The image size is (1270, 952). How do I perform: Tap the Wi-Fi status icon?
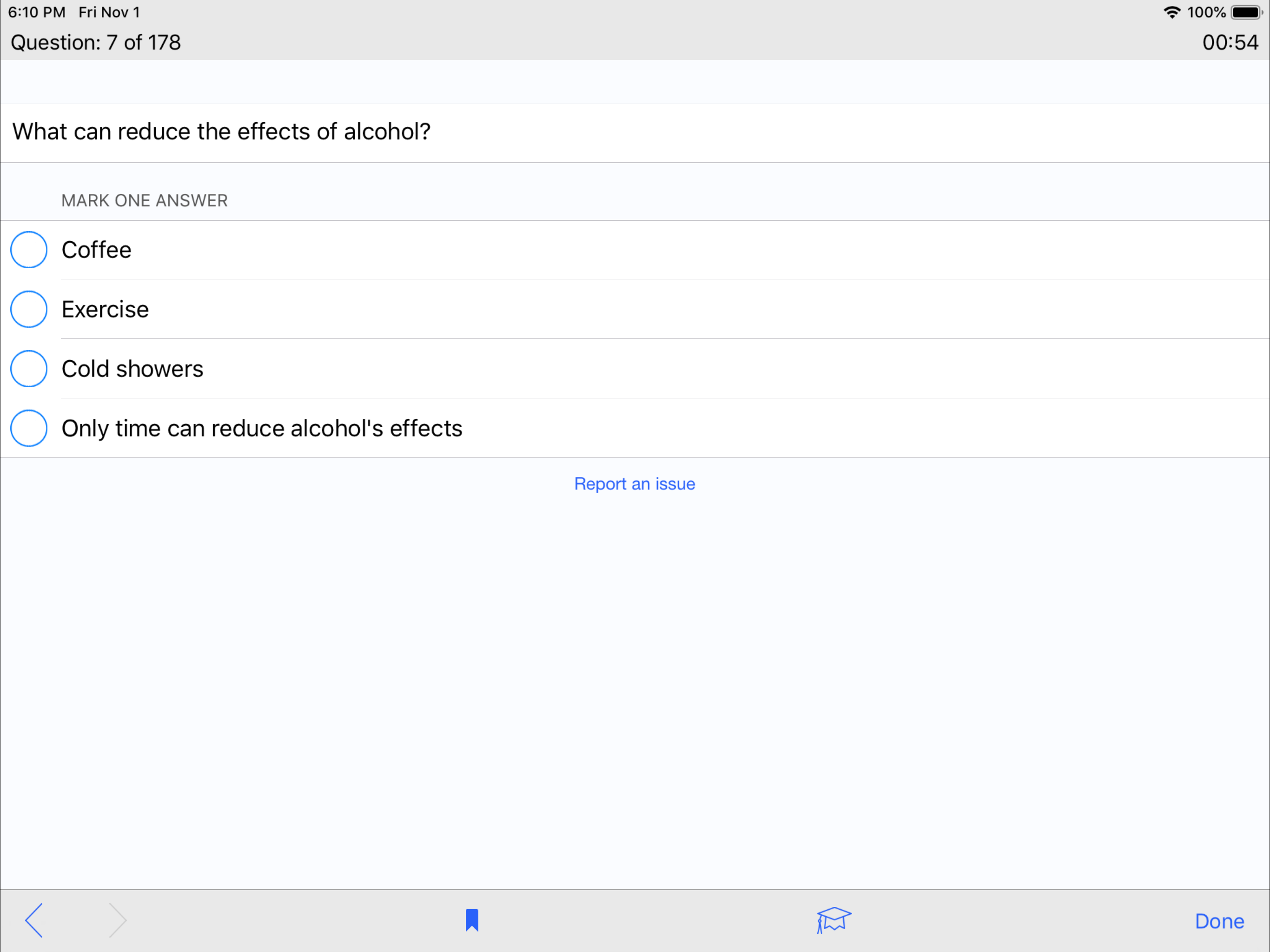[x=1171, y=12]
